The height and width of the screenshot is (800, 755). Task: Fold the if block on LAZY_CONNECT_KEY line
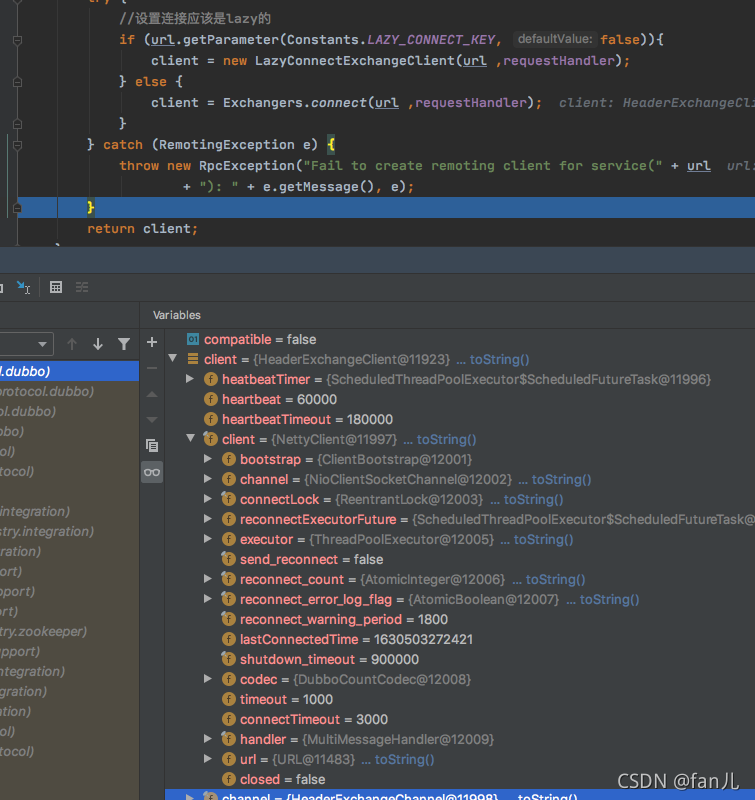(17, 40)
